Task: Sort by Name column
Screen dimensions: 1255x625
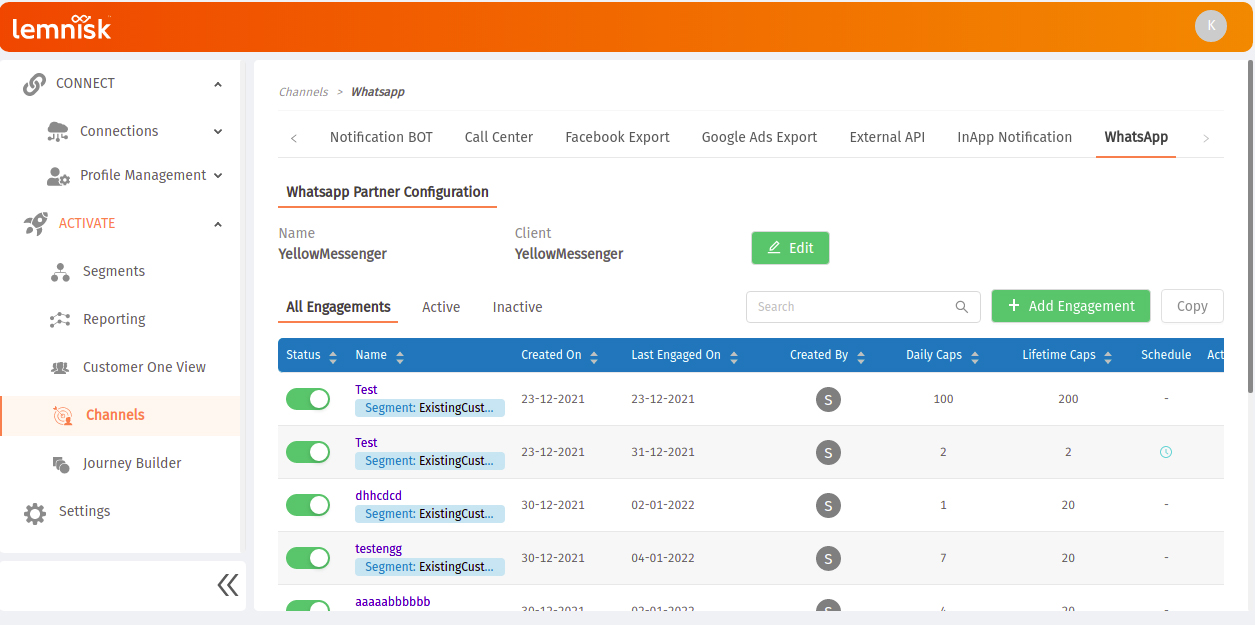Action: point(400,356)
